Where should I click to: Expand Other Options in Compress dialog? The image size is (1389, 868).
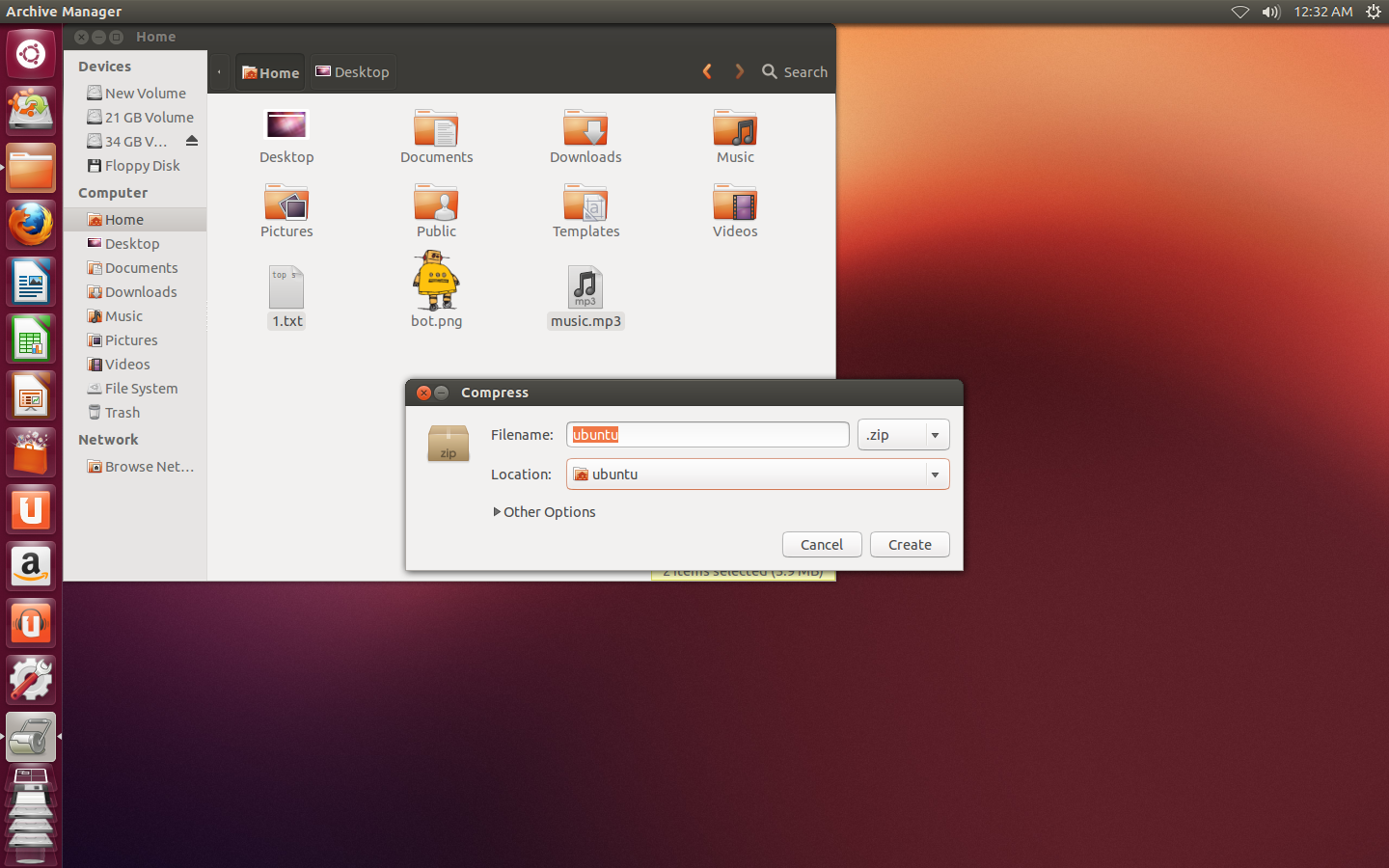point(543,512)
